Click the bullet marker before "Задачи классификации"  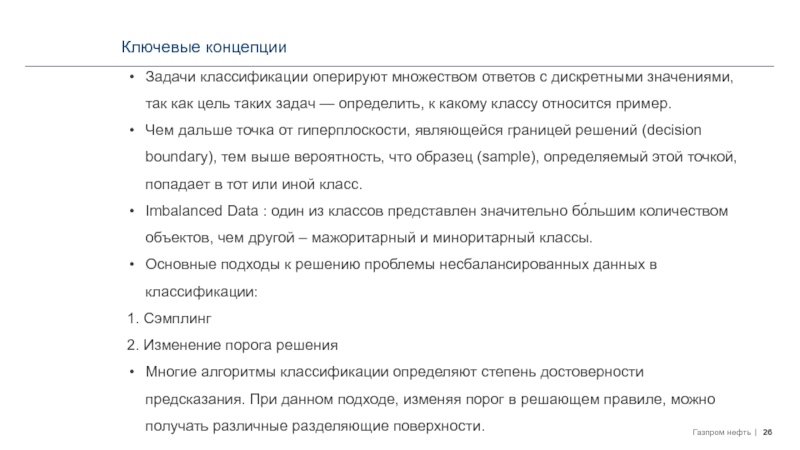point(133,77)
